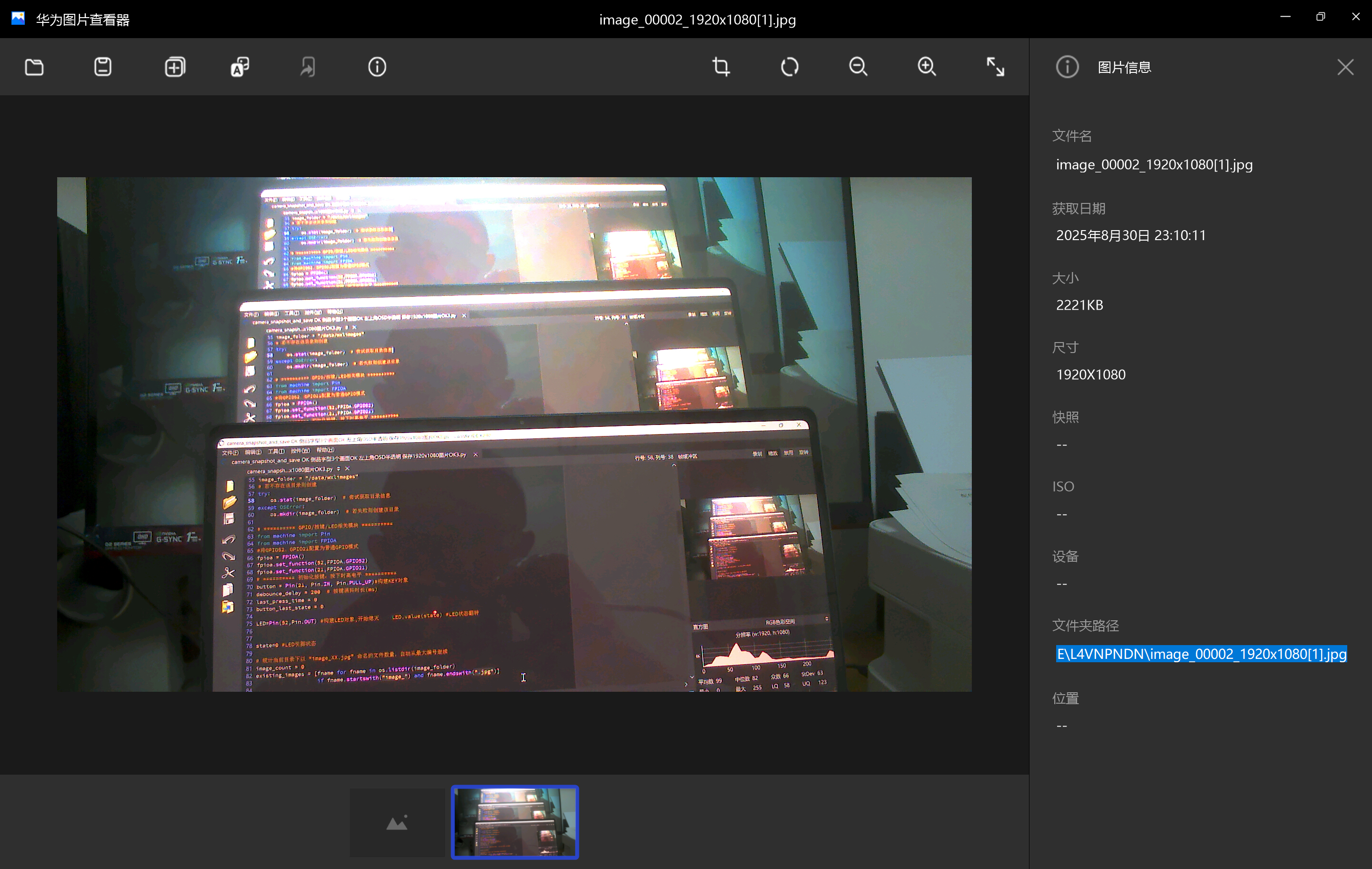Click the 位置 label
This screenshot has height=869, width=1372.
(x=1065, y=697)
